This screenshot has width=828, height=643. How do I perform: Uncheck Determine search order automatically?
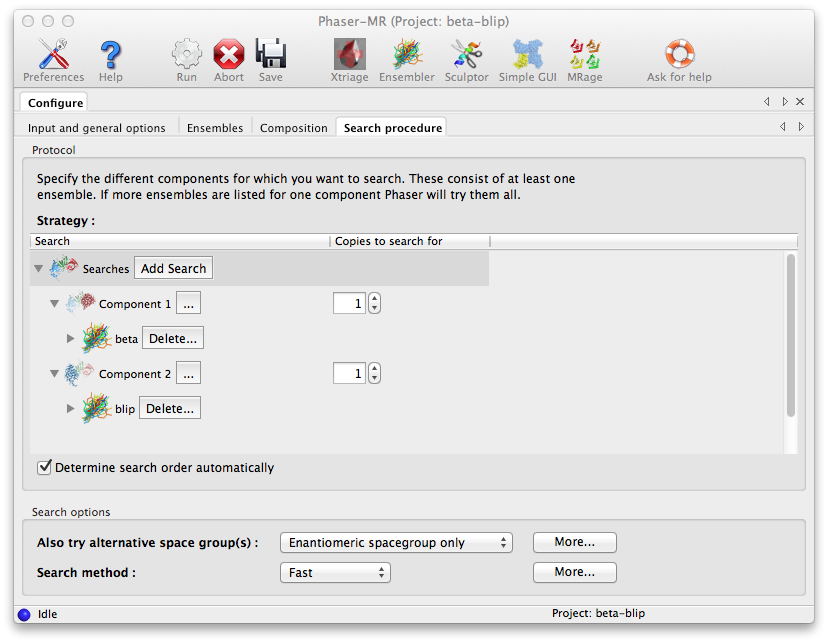point(45,467)
